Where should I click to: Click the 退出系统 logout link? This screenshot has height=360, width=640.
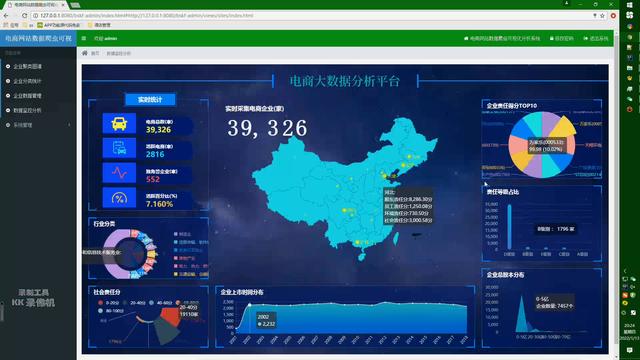coord(596,38)
